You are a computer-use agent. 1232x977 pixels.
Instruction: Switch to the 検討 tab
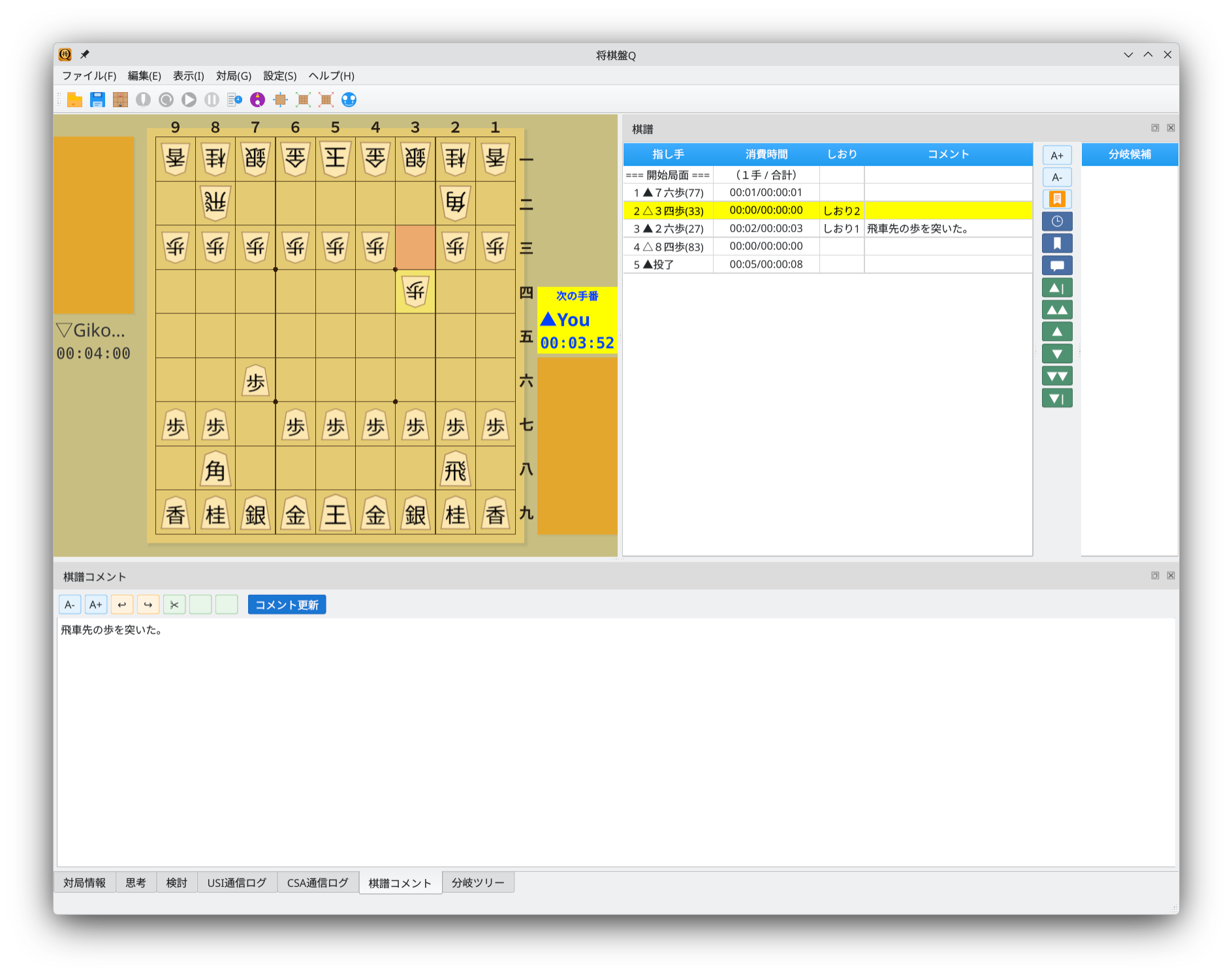point(176,883)
